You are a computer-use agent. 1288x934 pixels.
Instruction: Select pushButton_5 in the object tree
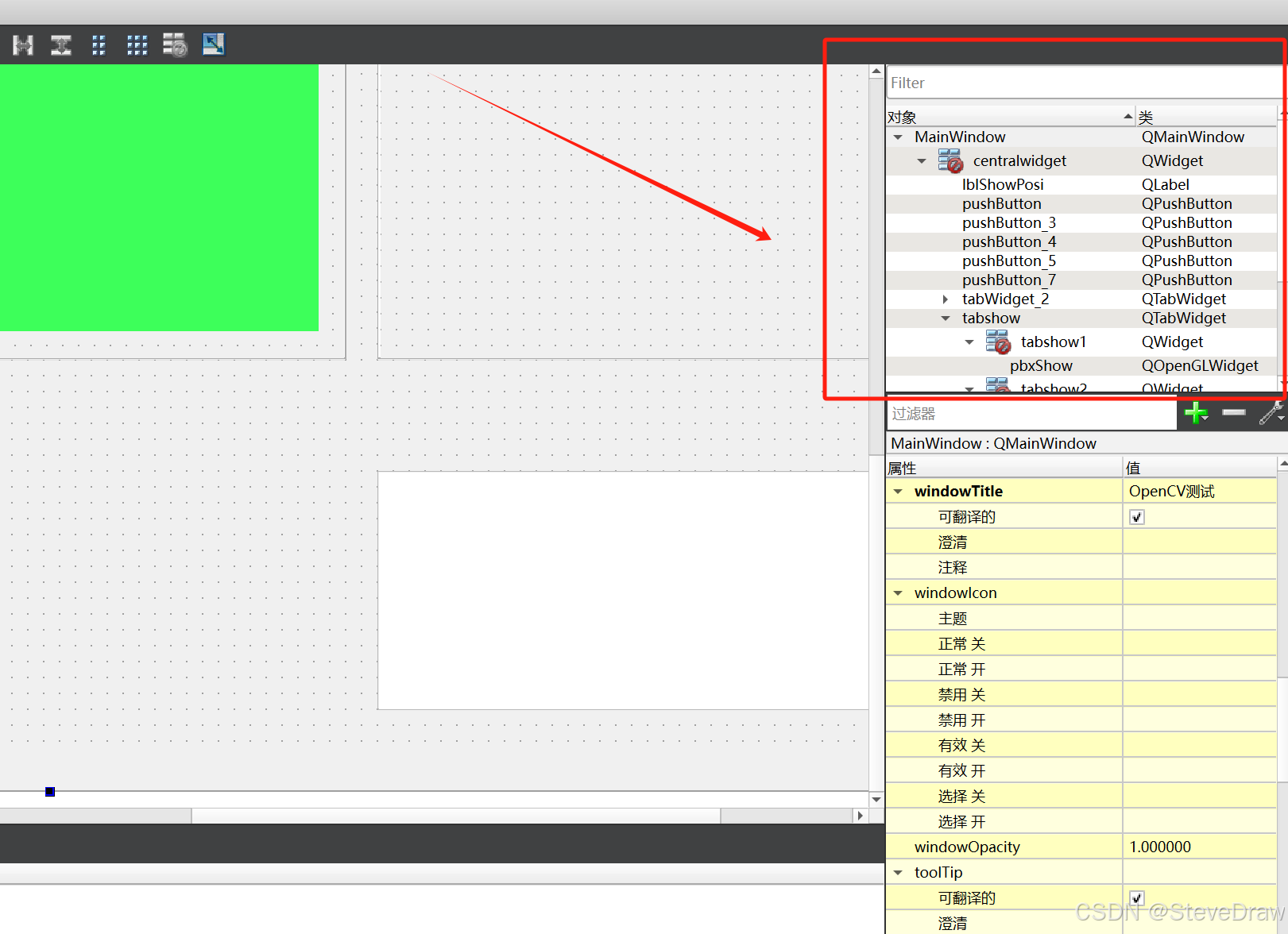[1009, 261]
